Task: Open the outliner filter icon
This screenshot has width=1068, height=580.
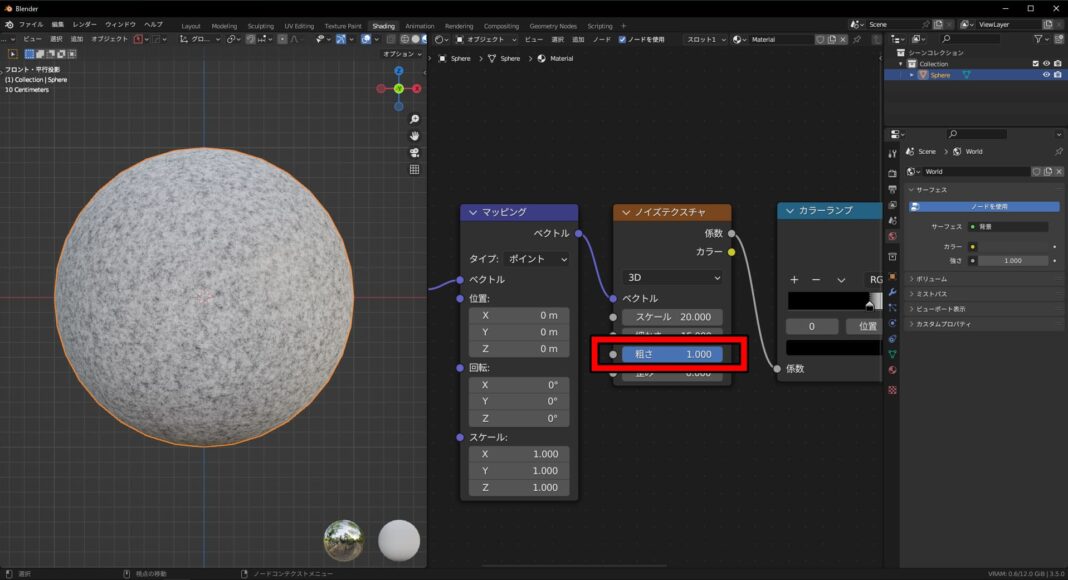Action: click(x=1040, y=38)
